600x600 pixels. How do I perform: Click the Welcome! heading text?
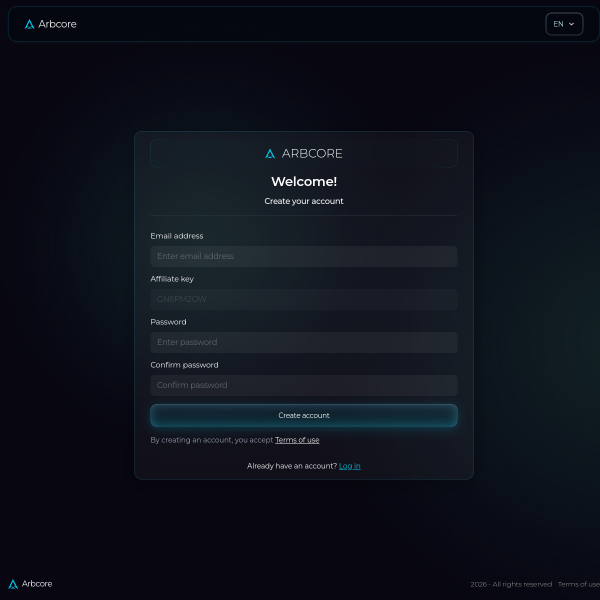pyautogui.click(x=304, y=181)
